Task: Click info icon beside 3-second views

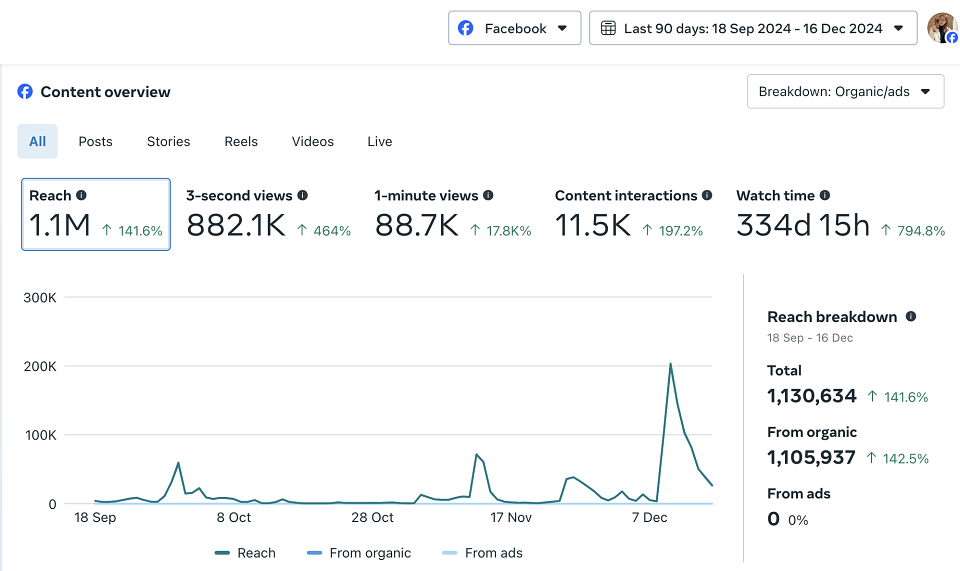Action: pos(302,195)
